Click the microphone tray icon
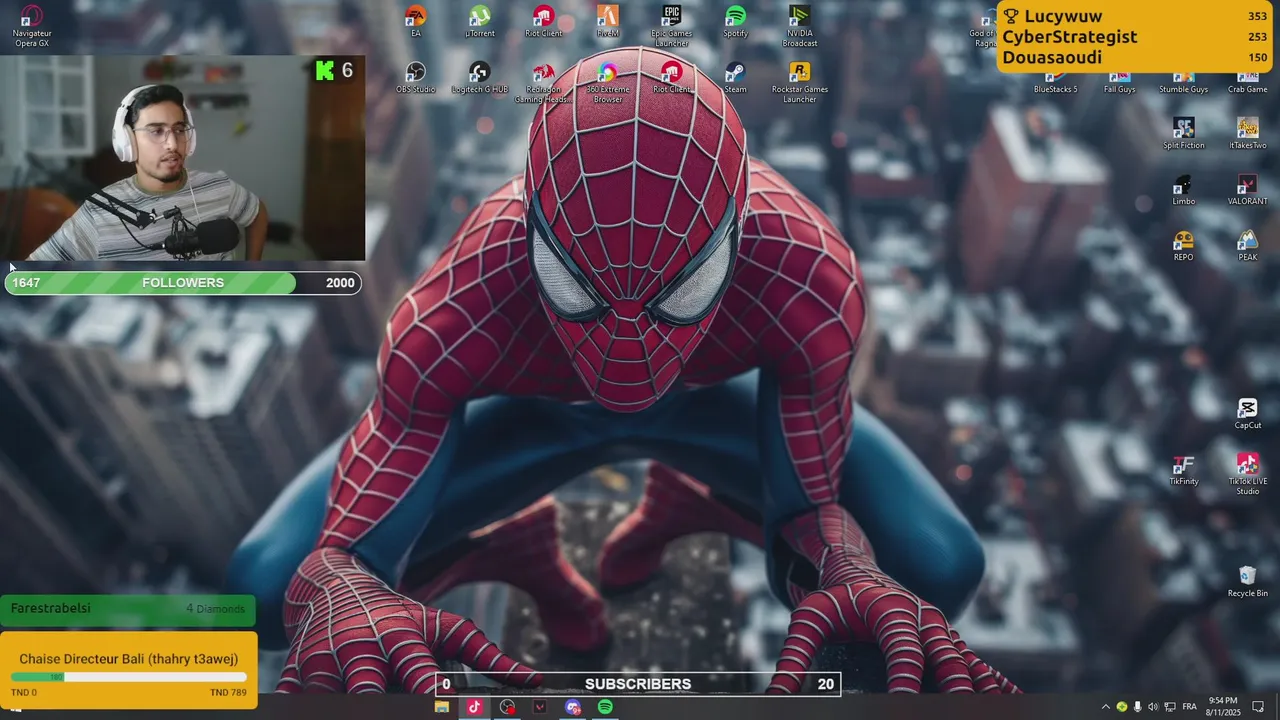The image size is (1280, 720). pos(1137,707)
